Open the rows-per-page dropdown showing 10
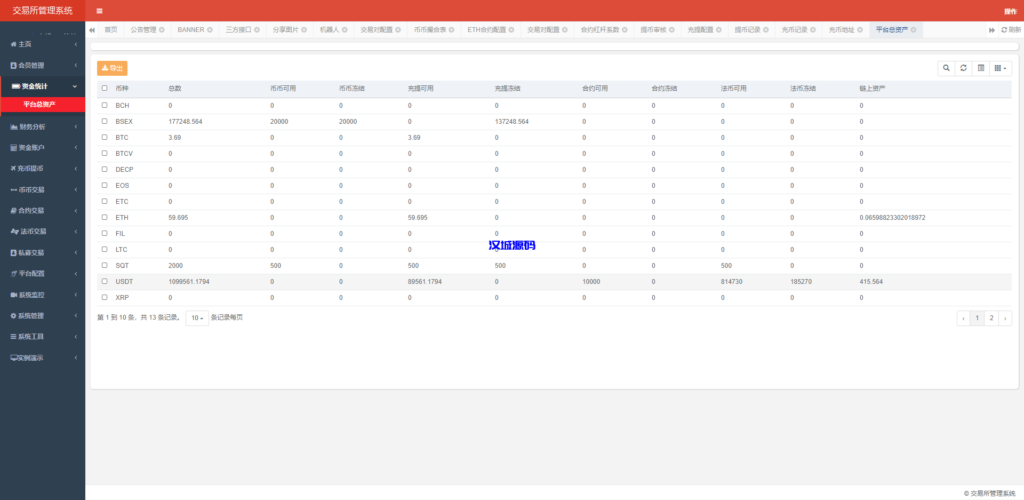The image size is (1024, 500). point(197,317)
